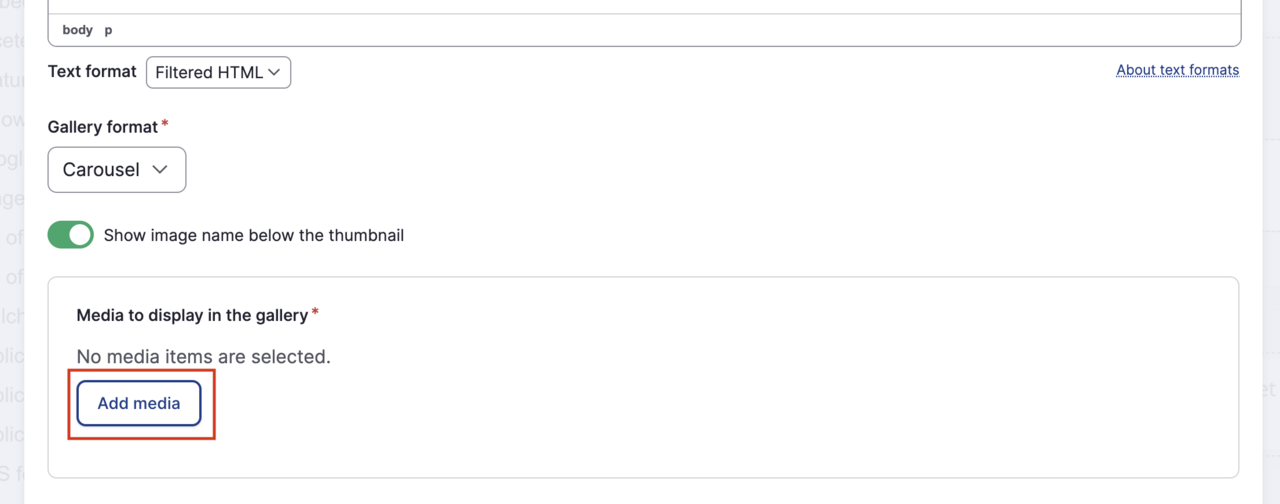Click the chevron arrow in the Carousel dropdown
1280x504 pixels.
pyautogui.click(x=160, y=170)
